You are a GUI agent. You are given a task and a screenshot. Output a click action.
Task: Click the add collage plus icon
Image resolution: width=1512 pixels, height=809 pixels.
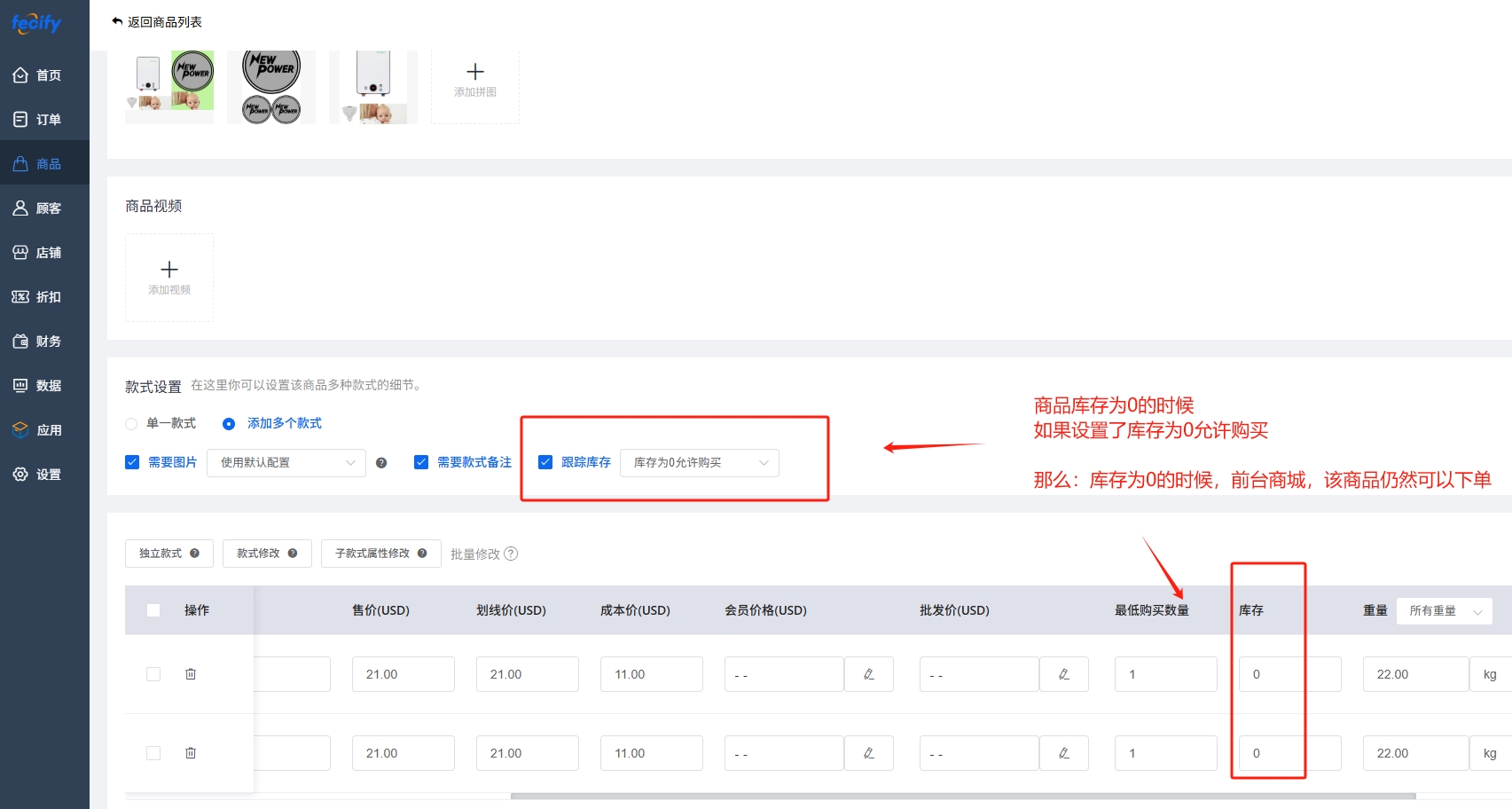[x=475, y=72]
